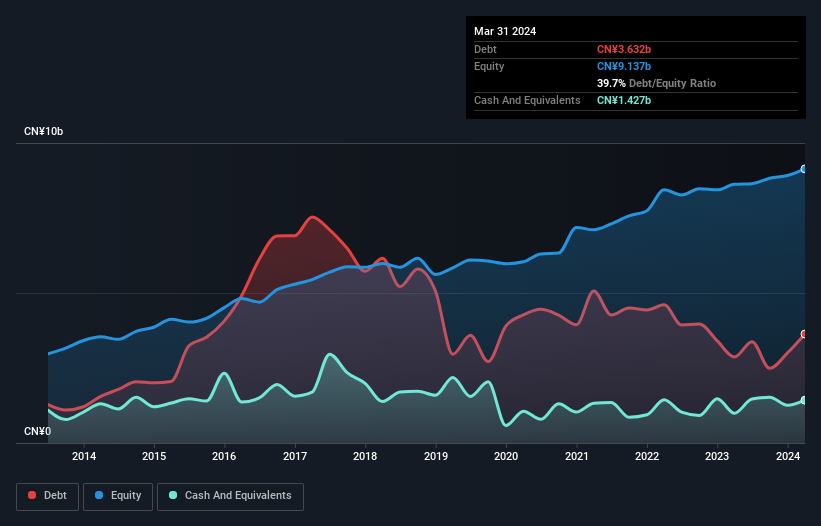821x526 pixels.
Task: Click the 2022 x-axis label
Action: point(647,456)
